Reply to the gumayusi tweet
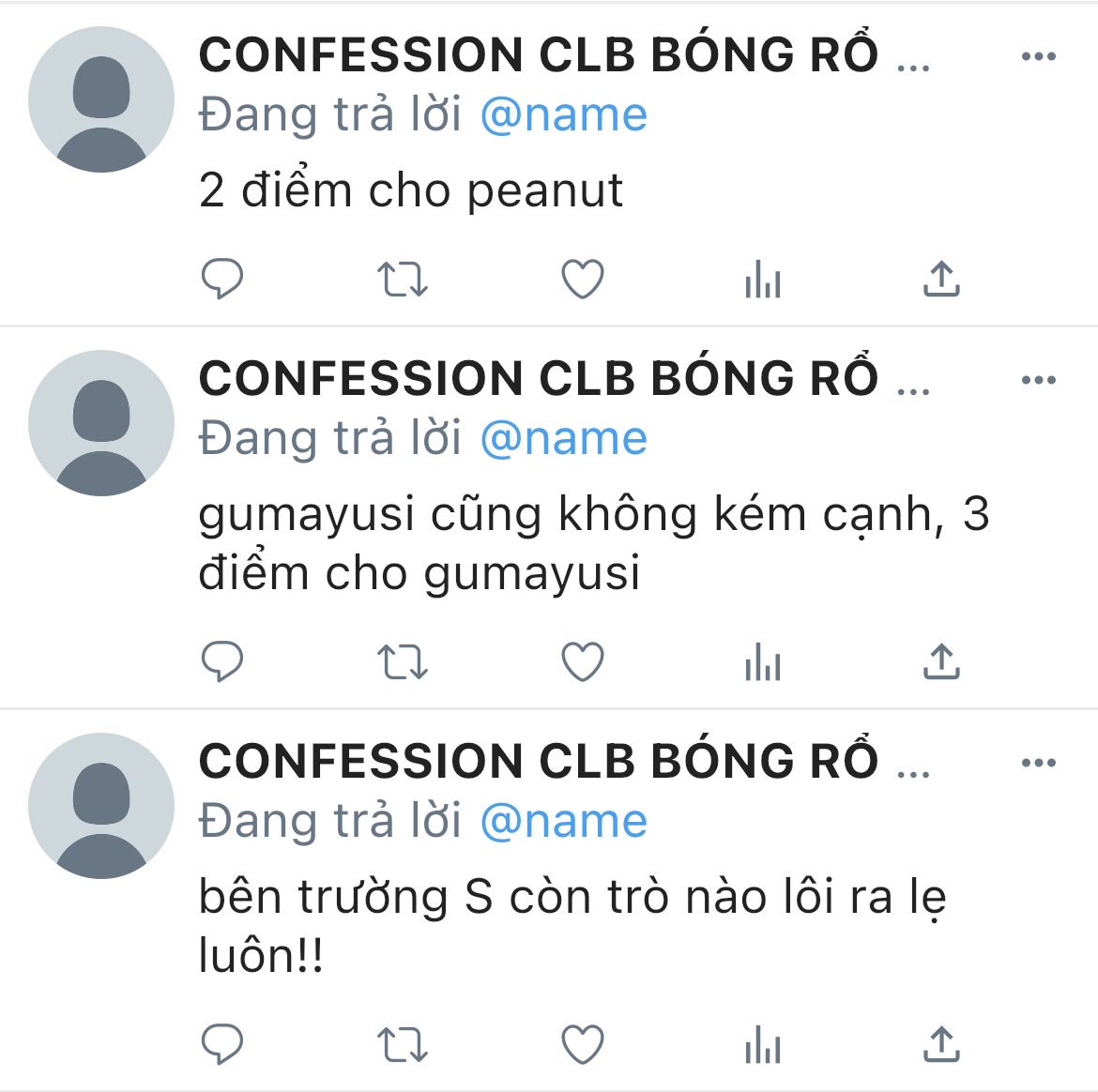The image size is (1098, 1092). click(x=222, y=660)
